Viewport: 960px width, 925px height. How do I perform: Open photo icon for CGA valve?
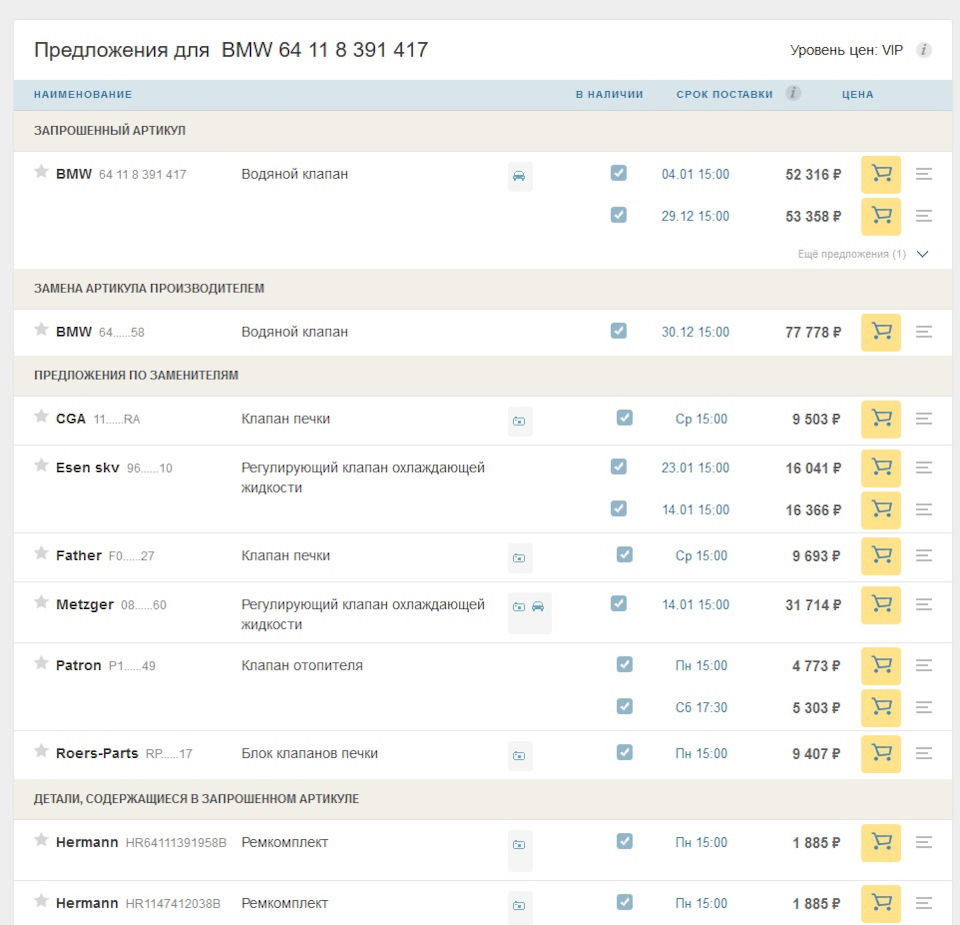[x=519, y=421]
